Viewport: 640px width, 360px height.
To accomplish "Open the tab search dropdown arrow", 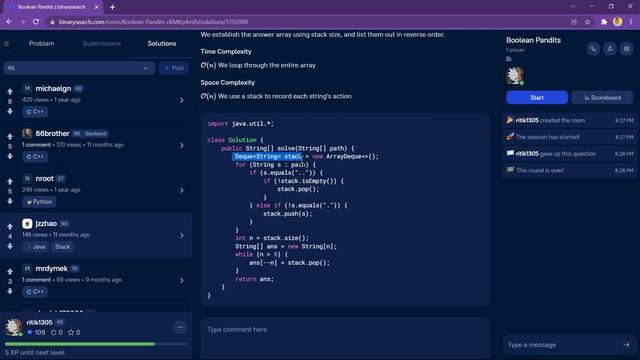I will [x=573, y=7].
